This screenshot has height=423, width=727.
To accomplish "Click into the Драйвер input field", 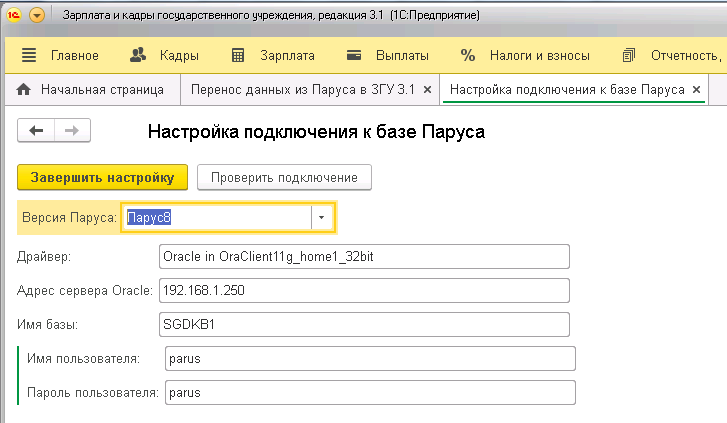I will (363, 257).
